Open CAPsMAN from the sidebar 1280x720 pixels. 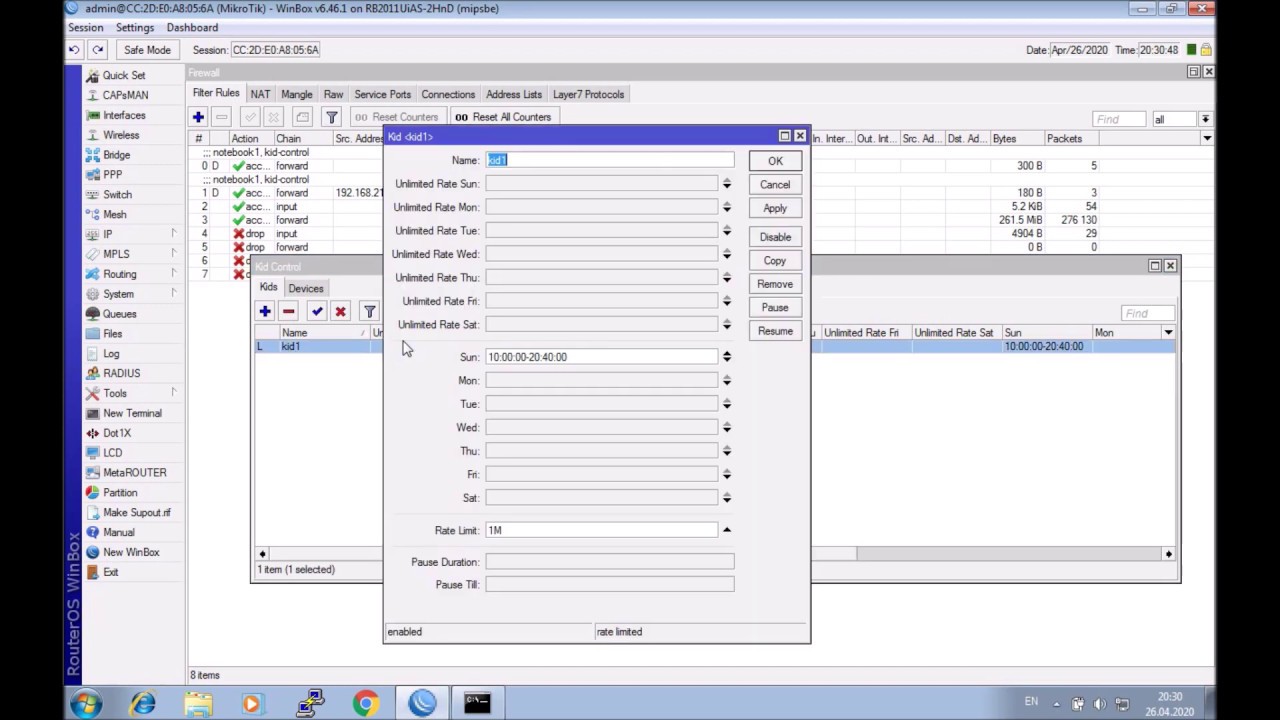[x=125, y=95]
